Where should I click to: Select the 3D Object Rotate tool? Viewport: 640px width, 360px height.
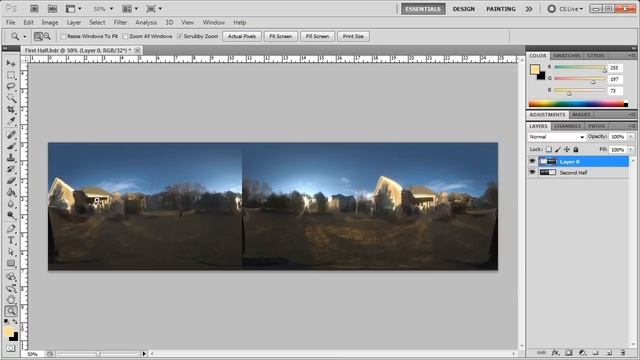(11, 277)
